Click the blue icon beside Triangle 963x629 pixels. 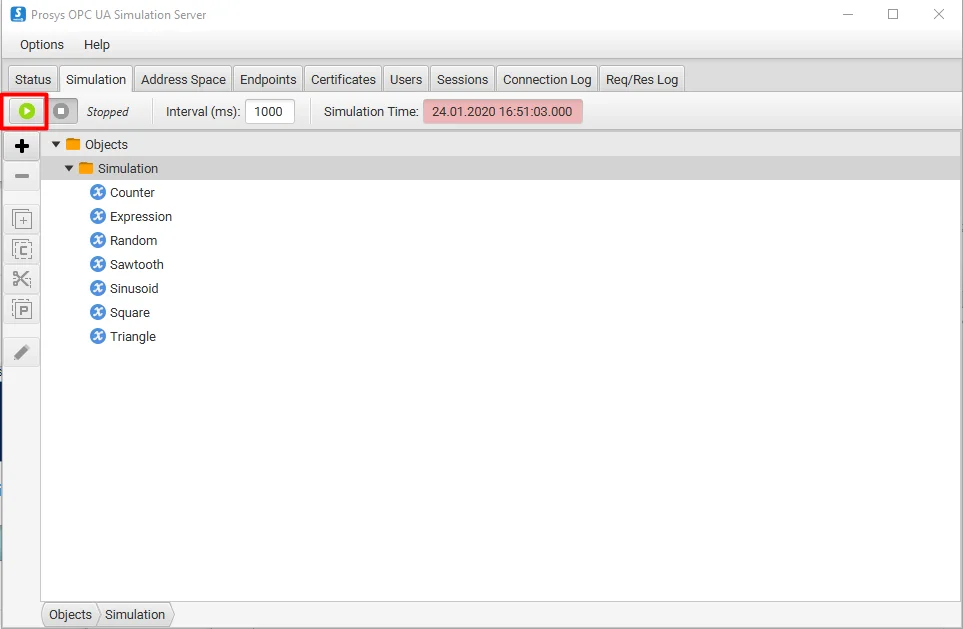coord(98,336)
